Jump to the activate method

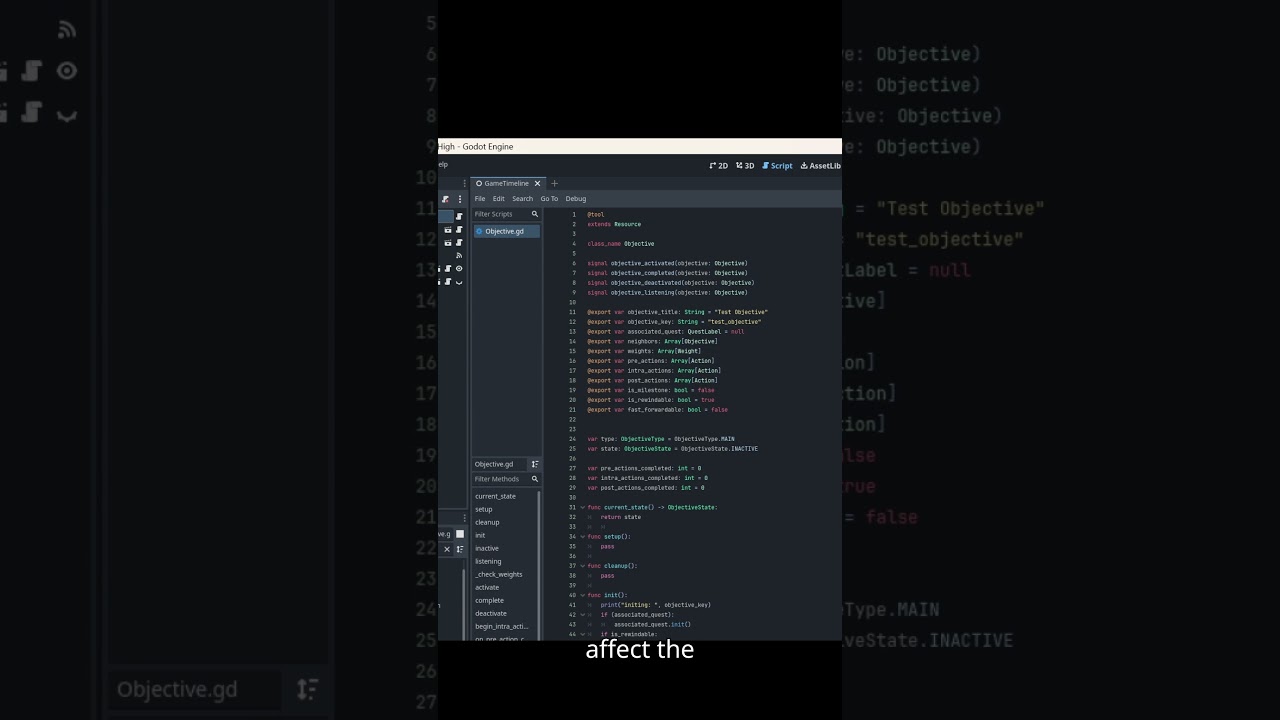point(487,587)
